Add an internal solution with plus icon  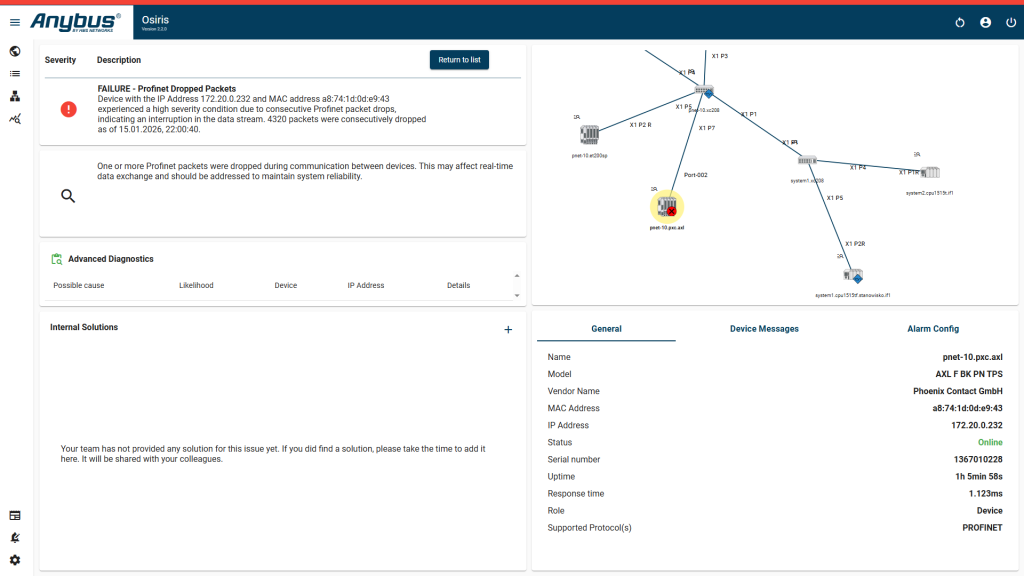tap(508, 330)
